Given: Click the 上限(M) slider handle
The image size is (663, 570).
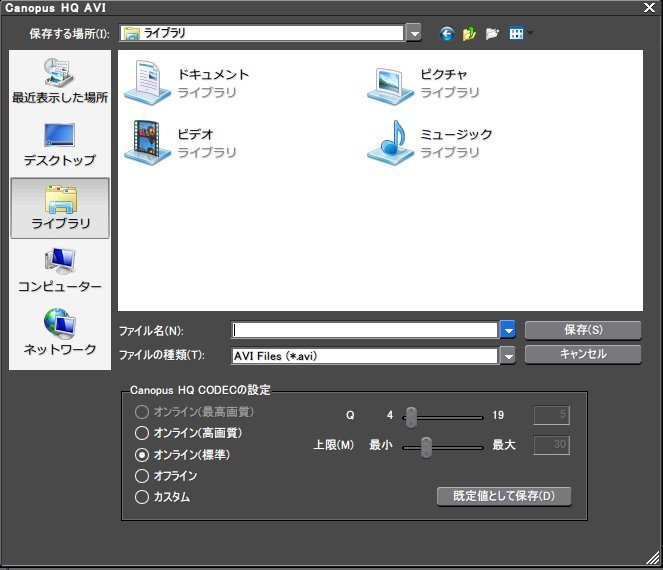Looking at the screenshot, I should coord(426,447).
